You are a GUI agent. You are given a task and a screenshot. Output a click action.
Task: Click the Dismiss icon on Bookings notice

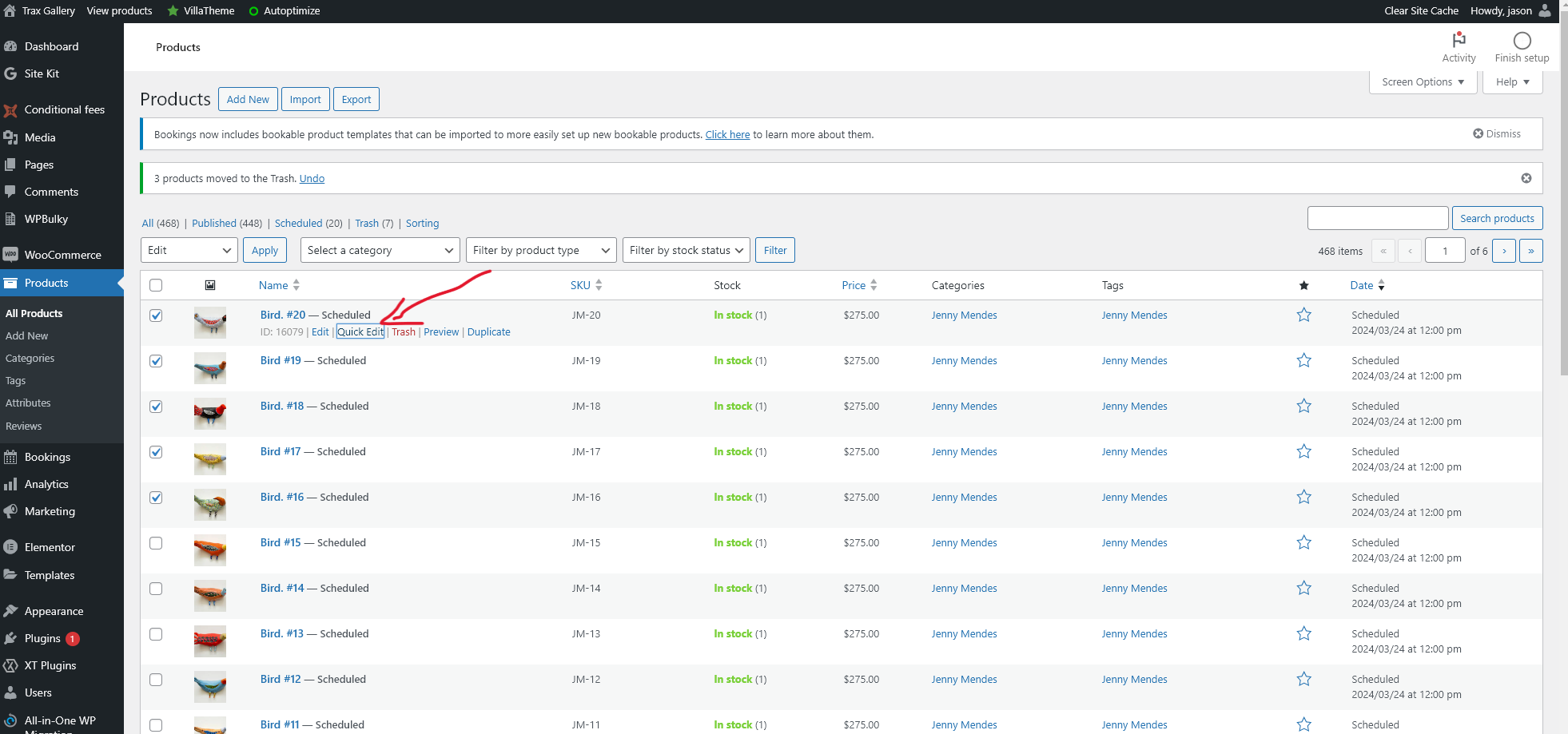point(1478,133)
